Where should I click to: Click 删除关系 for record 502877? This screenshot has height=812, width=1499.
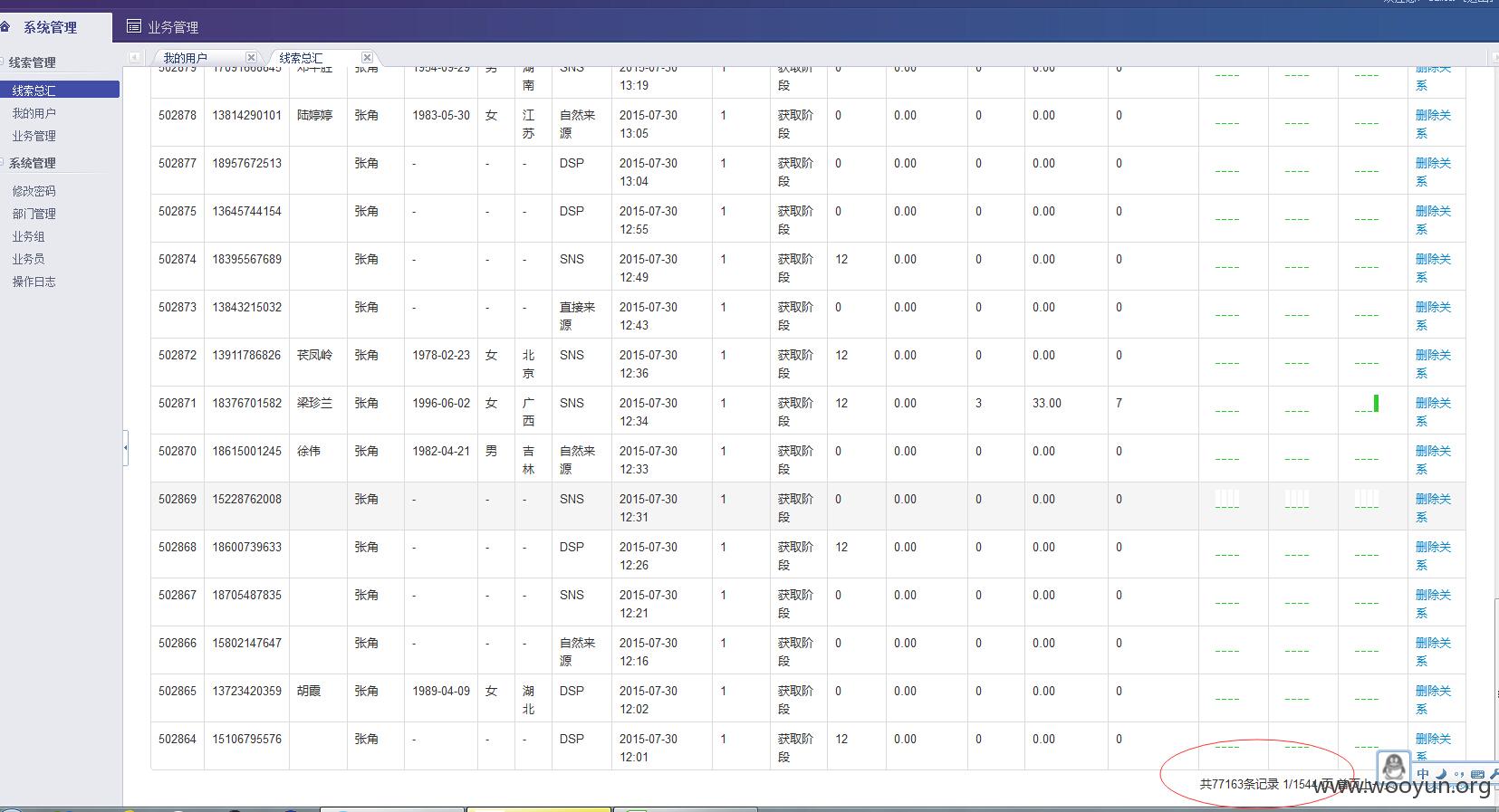[x=1433, y=172]
